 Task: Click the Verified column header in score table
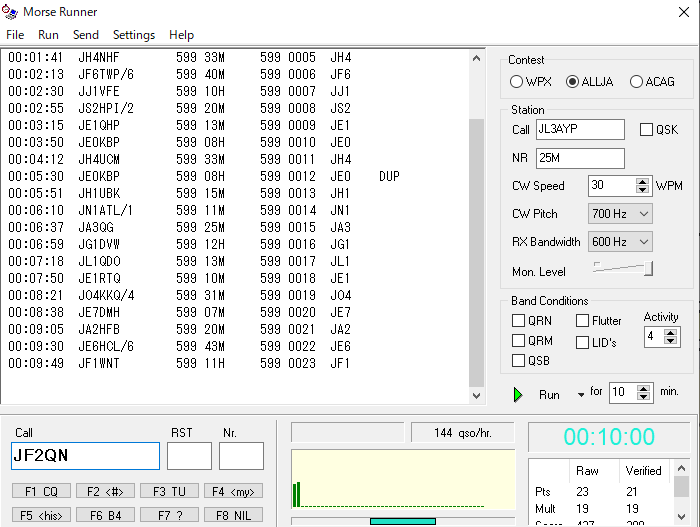[x=643, y=471]
